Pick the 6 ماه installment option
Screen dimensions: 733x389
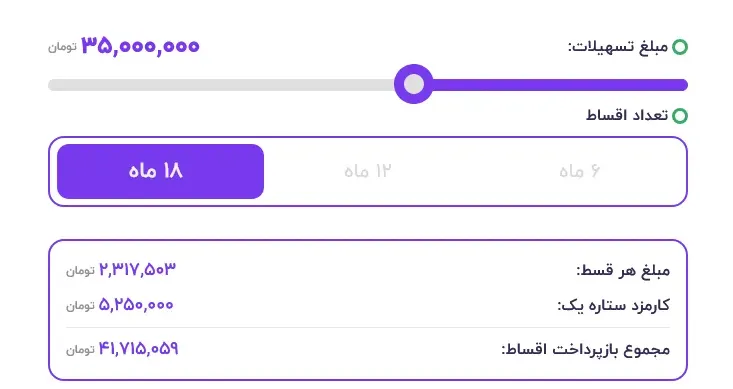(579, 172)
